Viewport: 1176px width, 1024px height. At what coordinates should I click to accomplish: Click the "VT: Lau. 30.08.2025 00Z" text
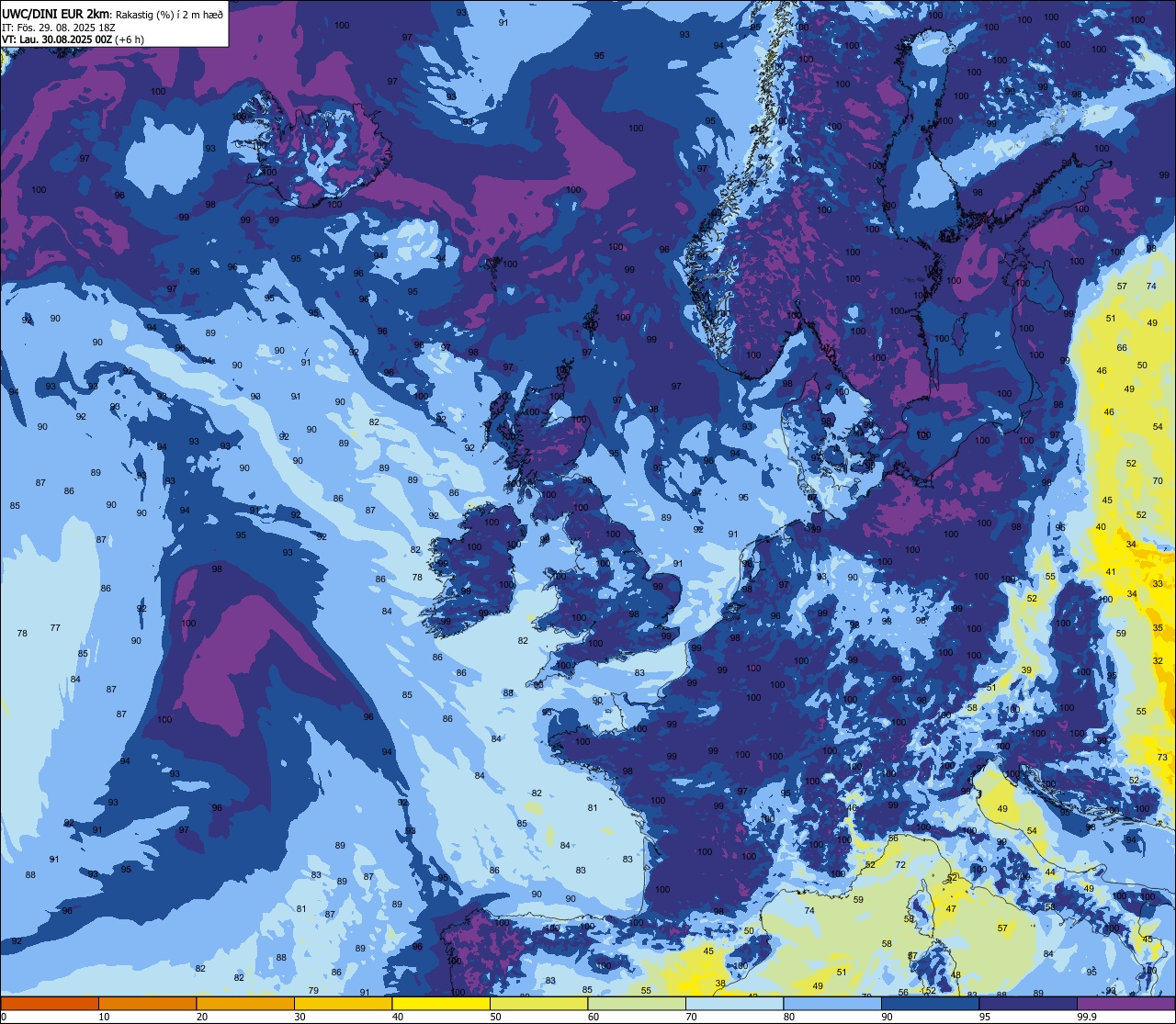pos(57,39)
